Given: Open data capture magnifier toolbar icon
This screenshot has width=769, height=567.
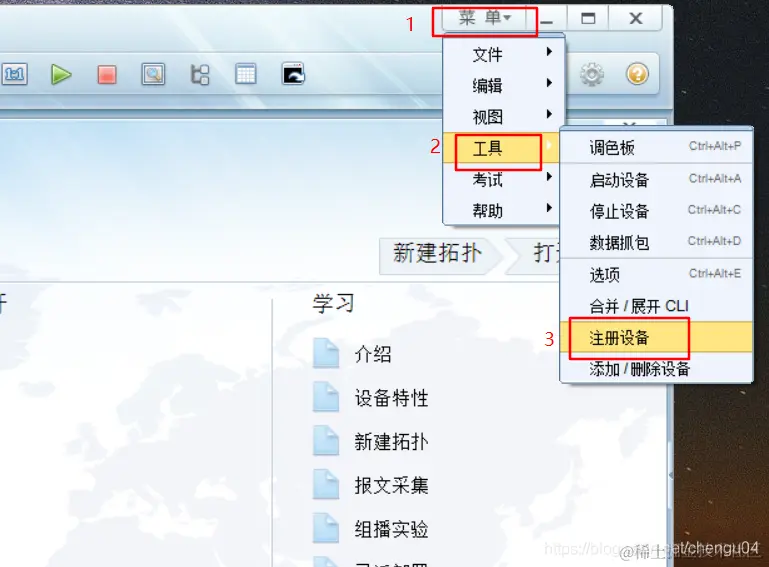Looking at the screenshot, I should [x=153, y=75].
